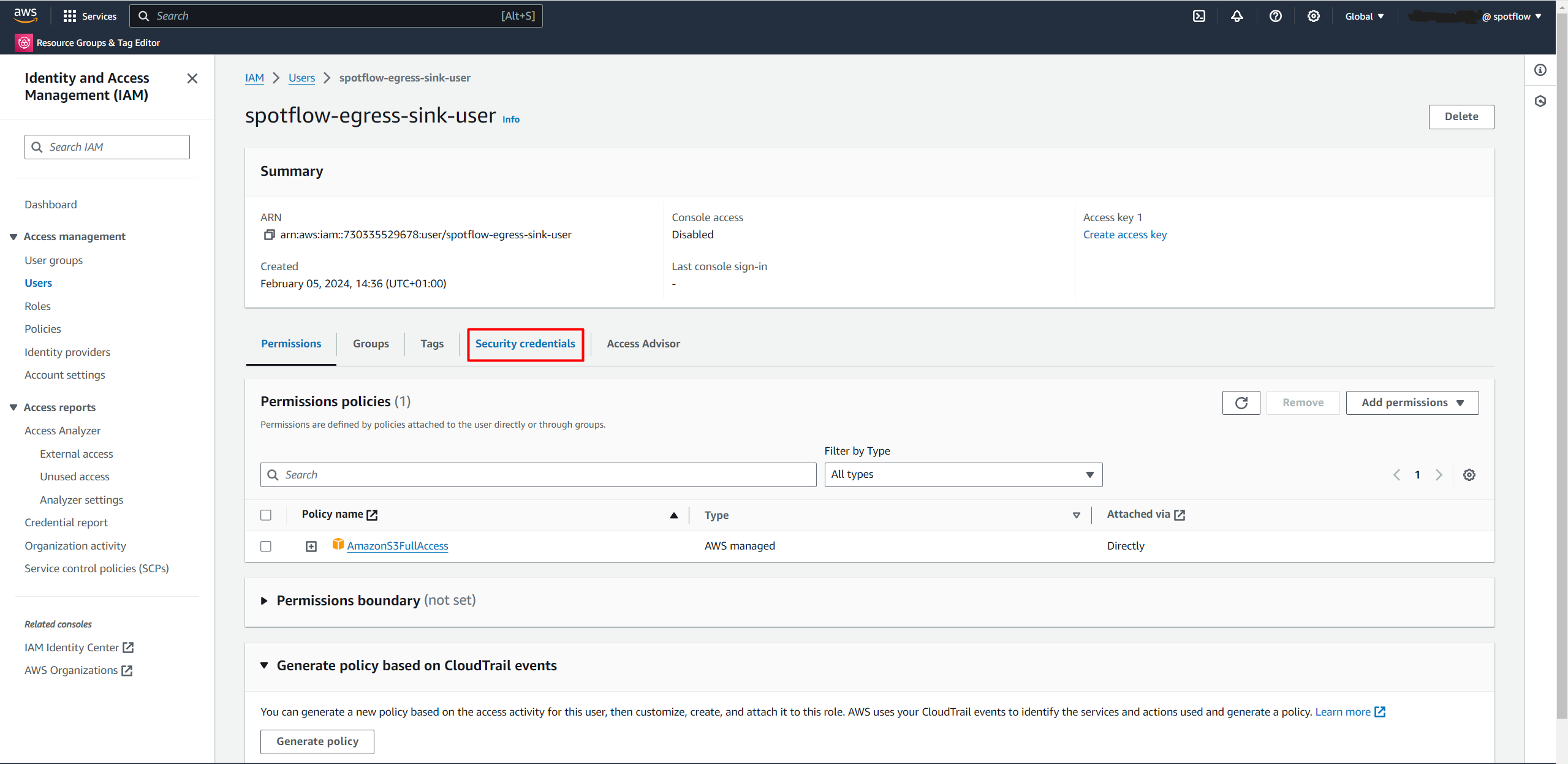This screenshot has height=764, width=1568.
Task: Click the Info link beside username
Action: 510,119
